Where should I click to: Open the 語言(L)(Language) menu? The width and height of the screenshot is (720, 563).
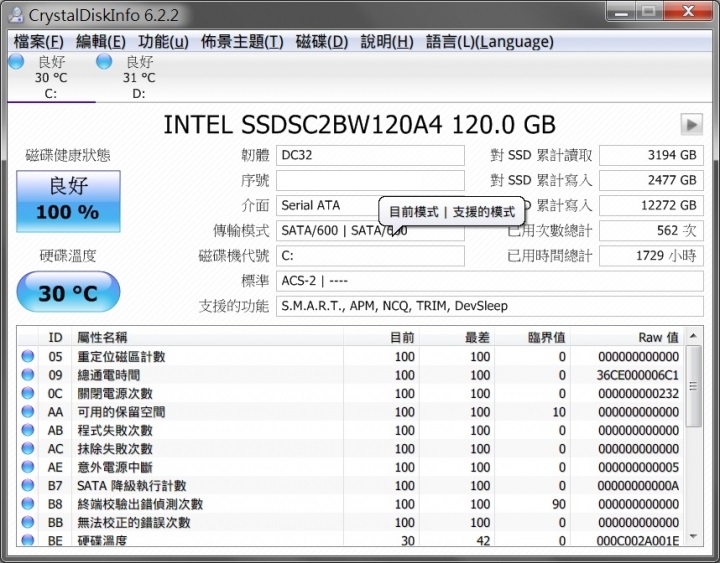click(489, 42)
